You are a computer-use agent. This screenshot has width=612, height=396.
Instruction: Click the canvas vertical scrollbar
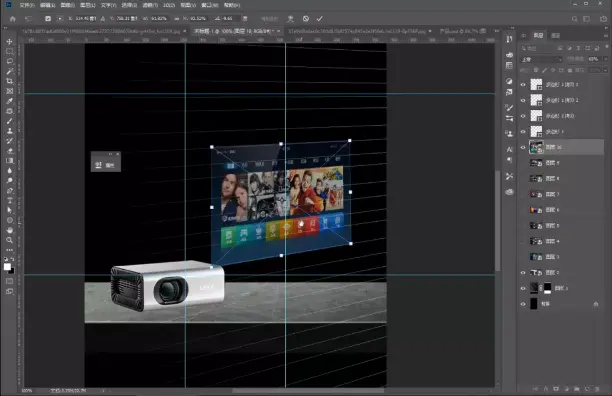point(497,220)
